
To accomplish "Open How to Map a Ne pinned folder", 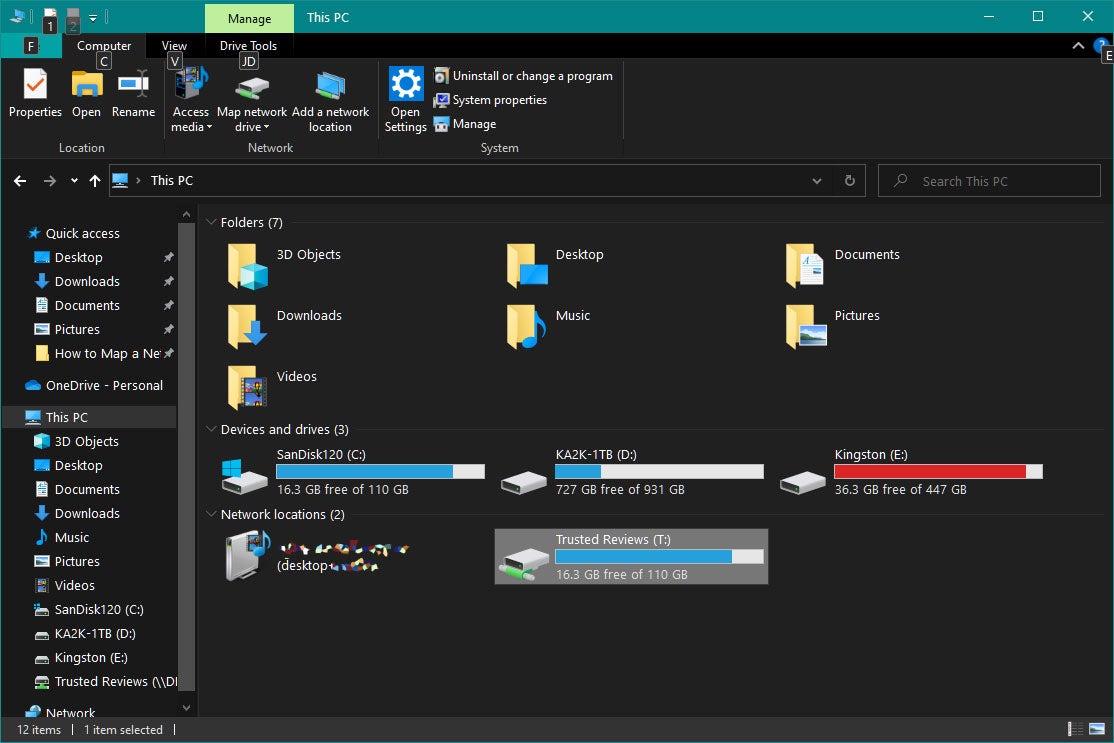I will tap(107, 353).
